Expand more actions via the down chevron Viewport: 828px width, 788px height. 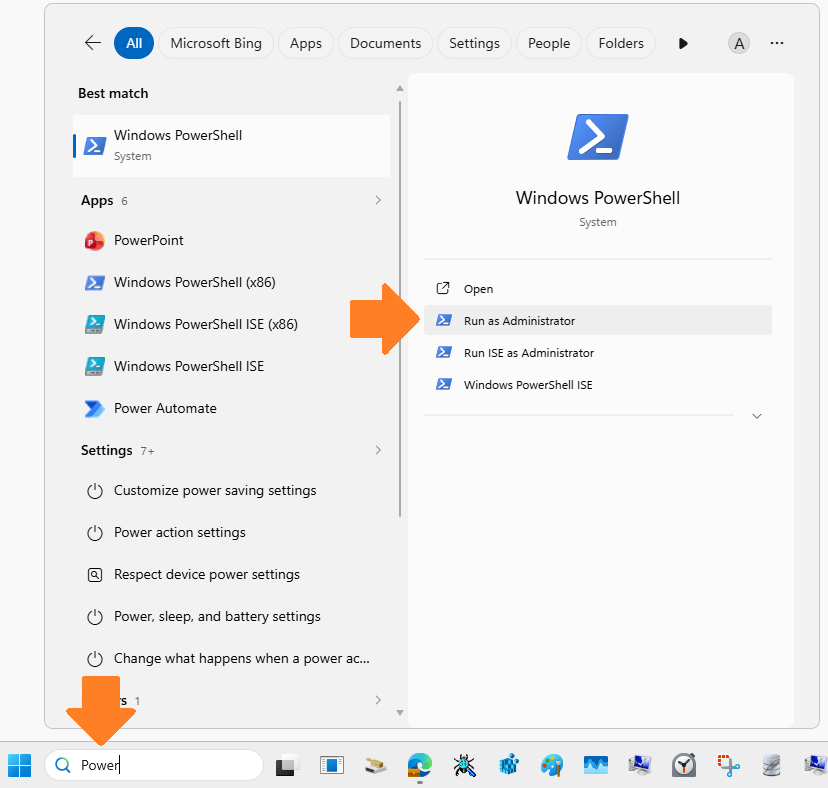(x=757, y=415)
